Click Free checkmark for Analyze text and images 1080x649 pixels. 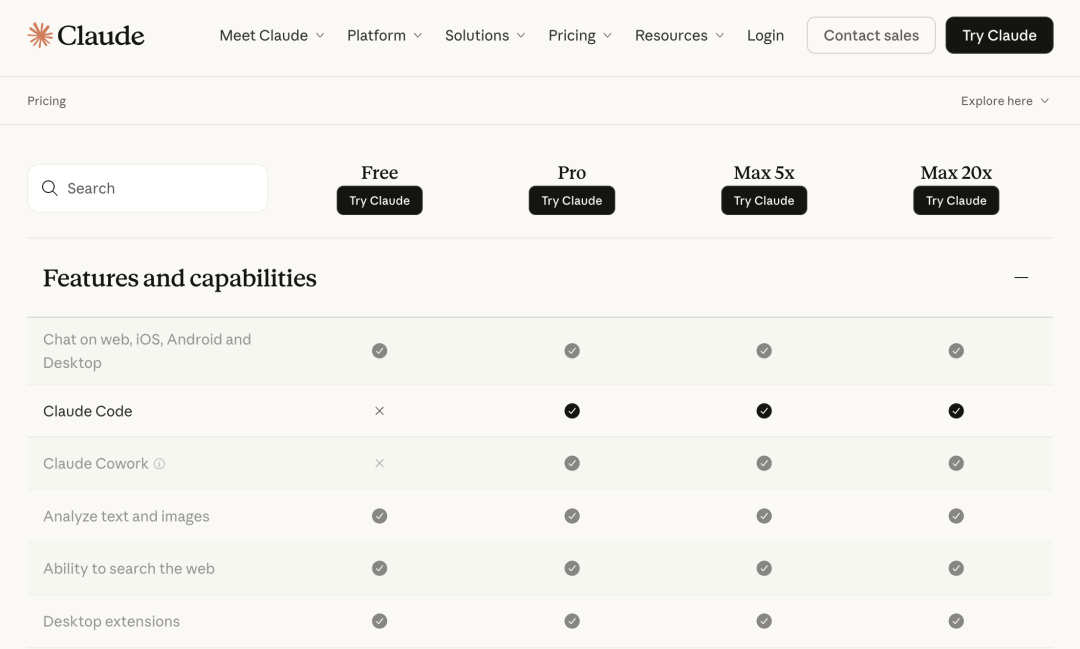pyautogui.click(x=379, y=516)
